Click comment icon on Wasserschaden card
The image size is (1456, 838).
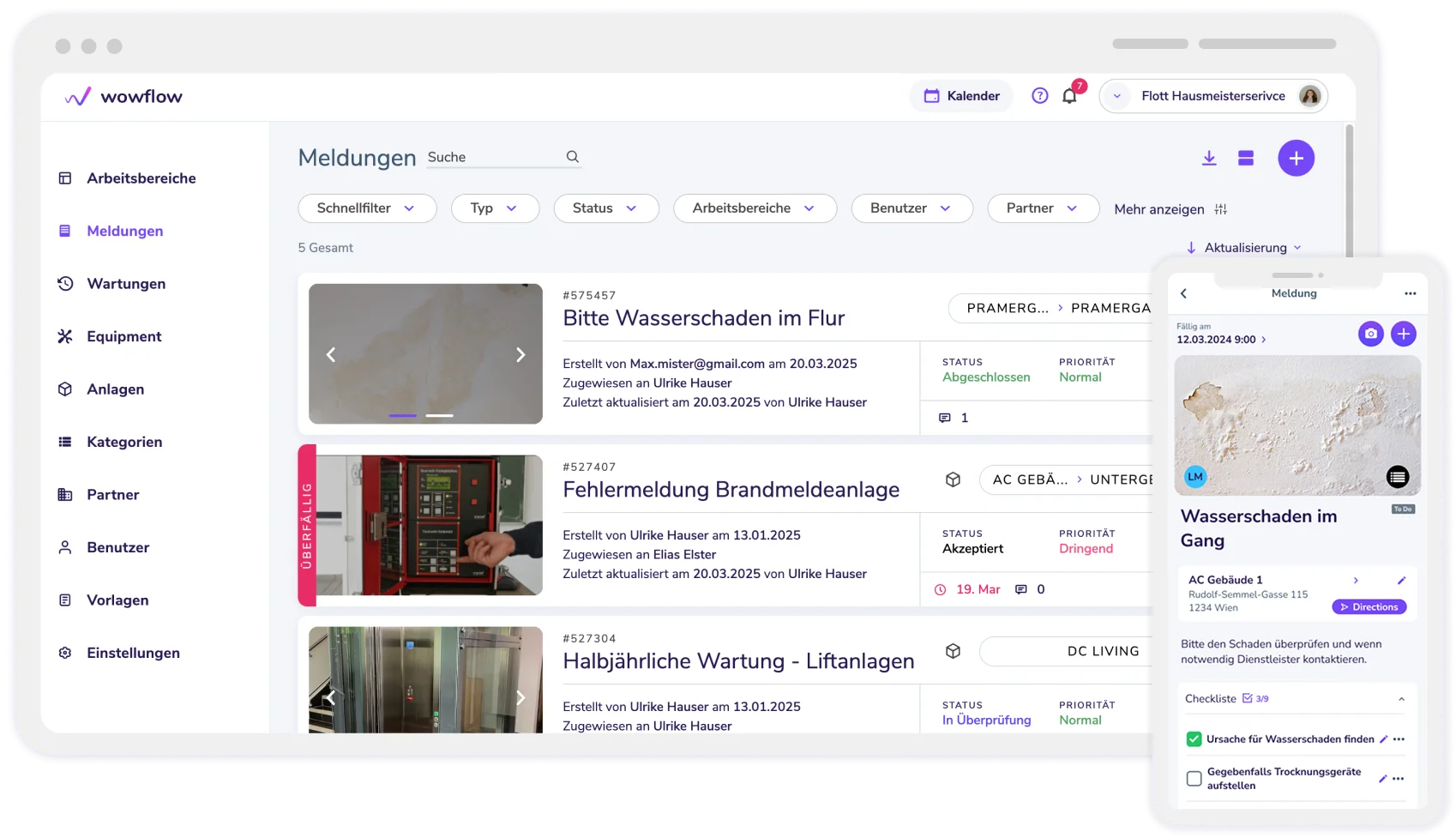(944, 418)
